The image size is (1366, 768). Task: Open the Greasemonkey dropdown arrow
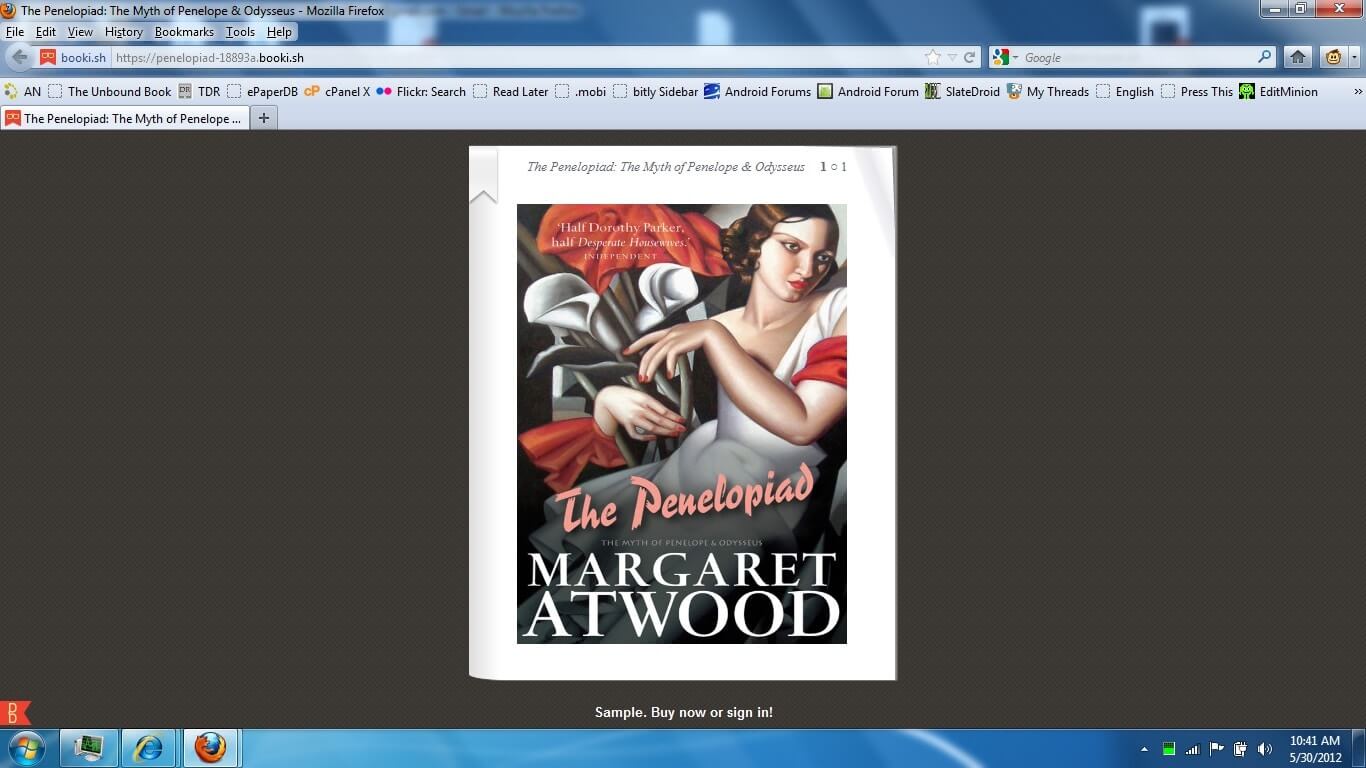1354,57
